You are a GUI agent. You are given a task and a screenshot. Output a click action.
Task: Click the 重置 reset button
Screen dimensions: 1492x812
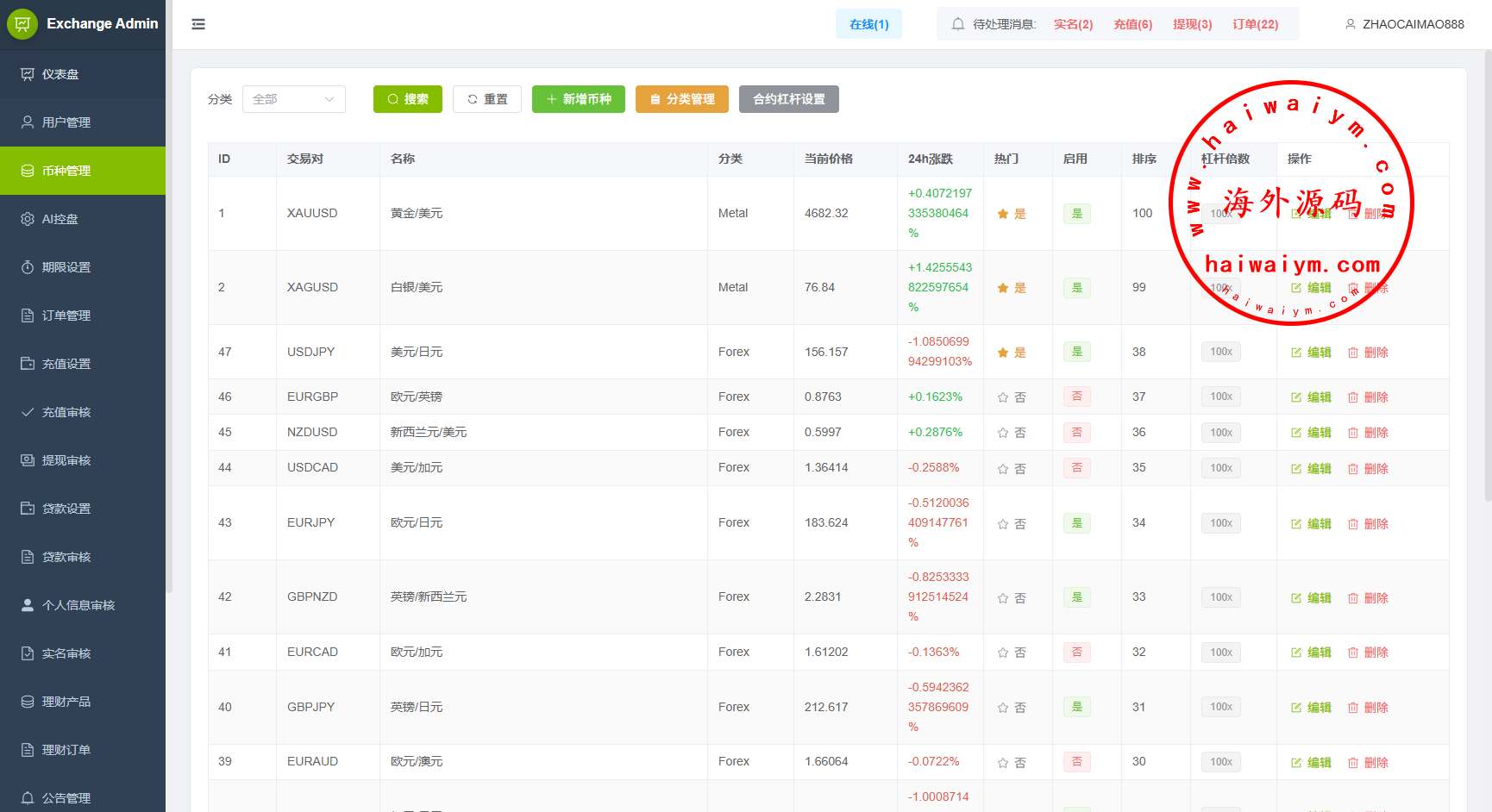pyautogui.click(x=487, y=99)
